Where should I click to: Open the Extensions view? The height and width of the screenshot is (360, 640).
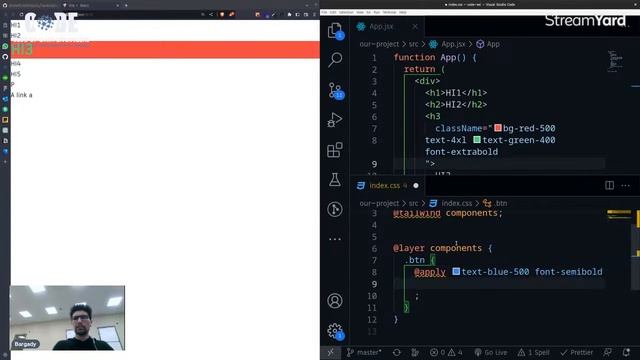(x=335, y=150)
